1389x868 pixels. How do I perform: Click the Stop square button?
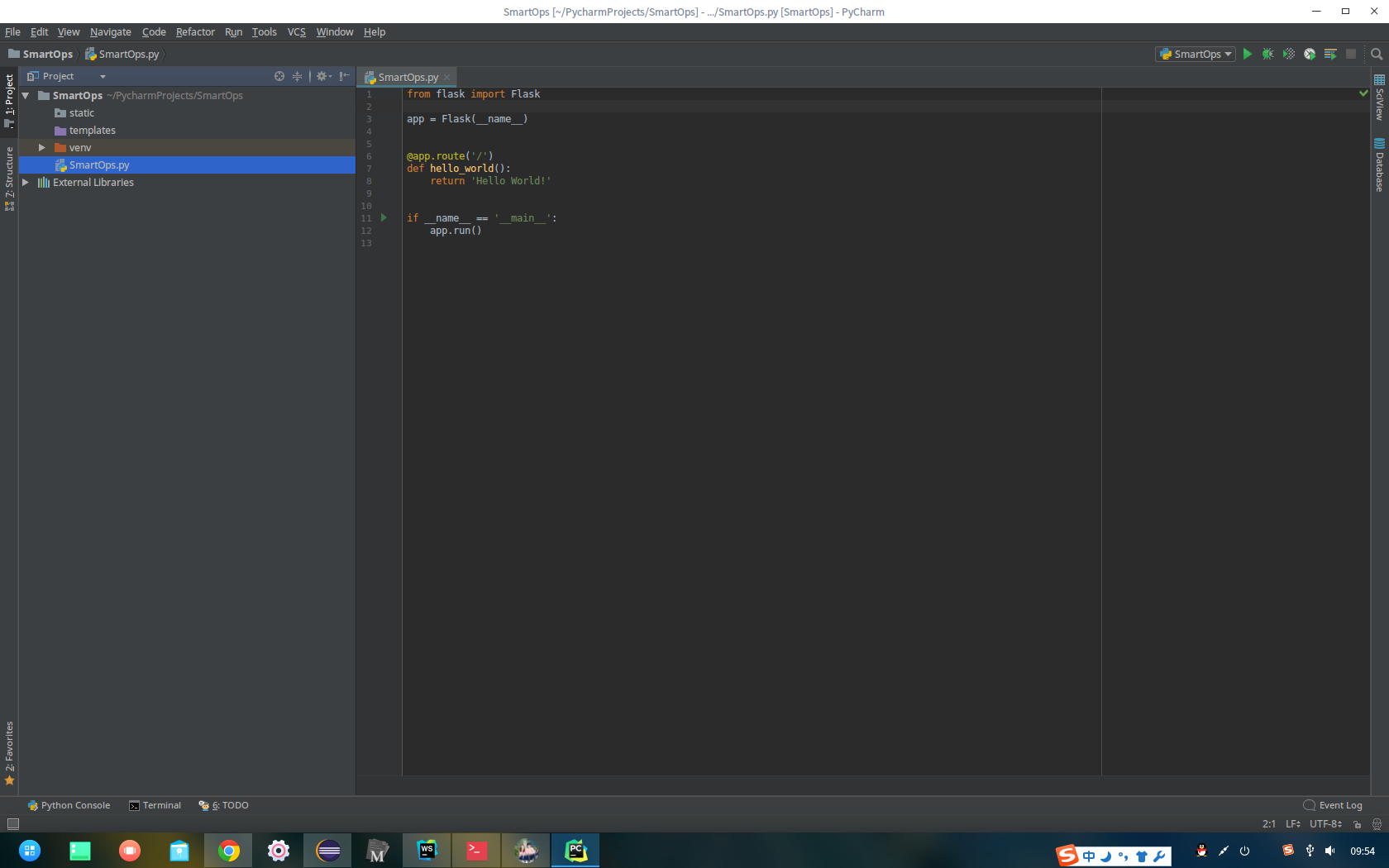click(1351, 54)
